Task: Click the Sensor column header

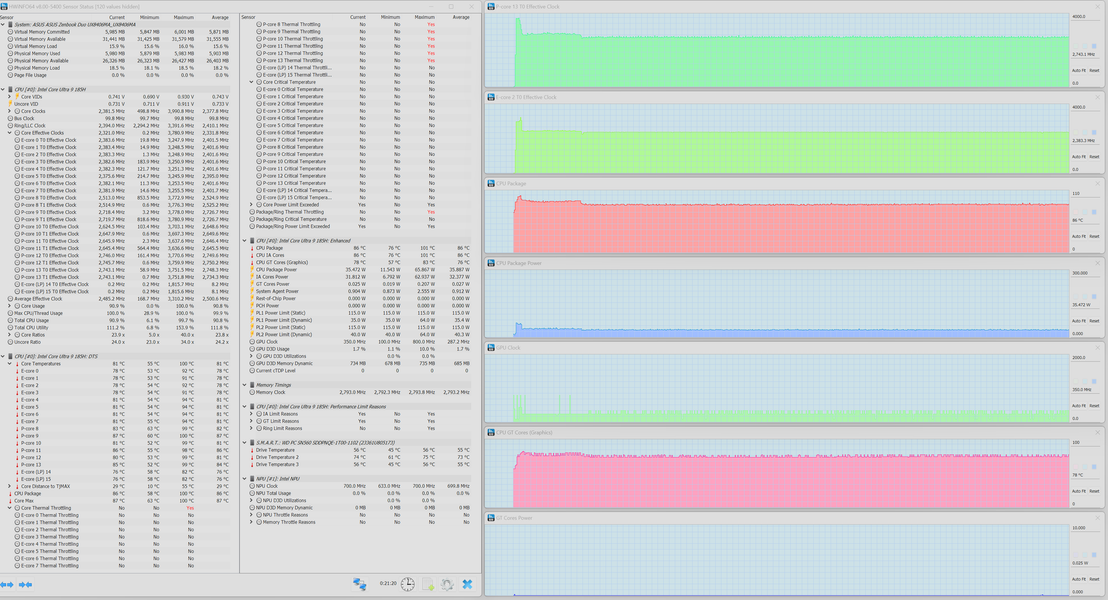Action: pos(7,17)
